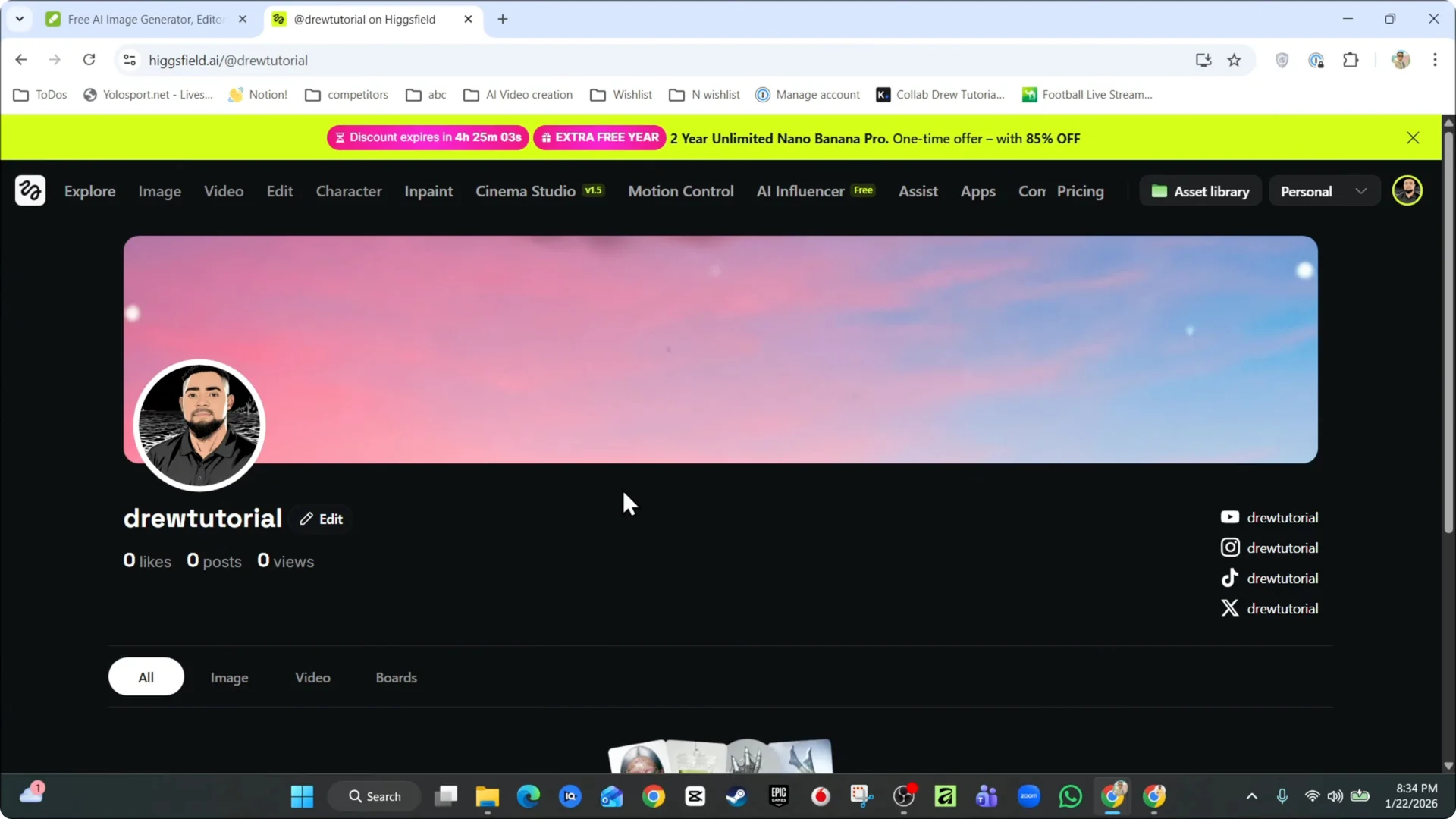Open the Asset library
The image size is (1456, 819).
(x=1200, y=191)
